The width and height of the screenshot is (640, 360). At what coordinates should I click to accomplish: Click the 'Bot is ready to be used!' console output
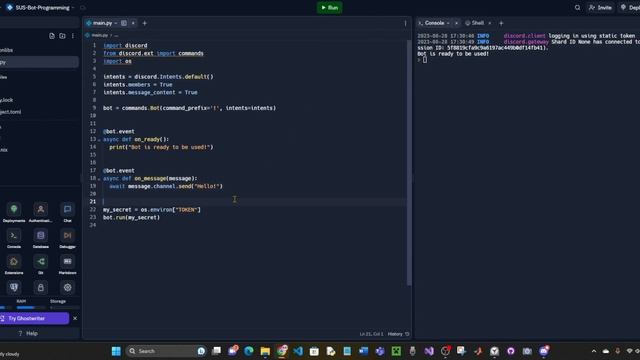click(x=453, y=54)
